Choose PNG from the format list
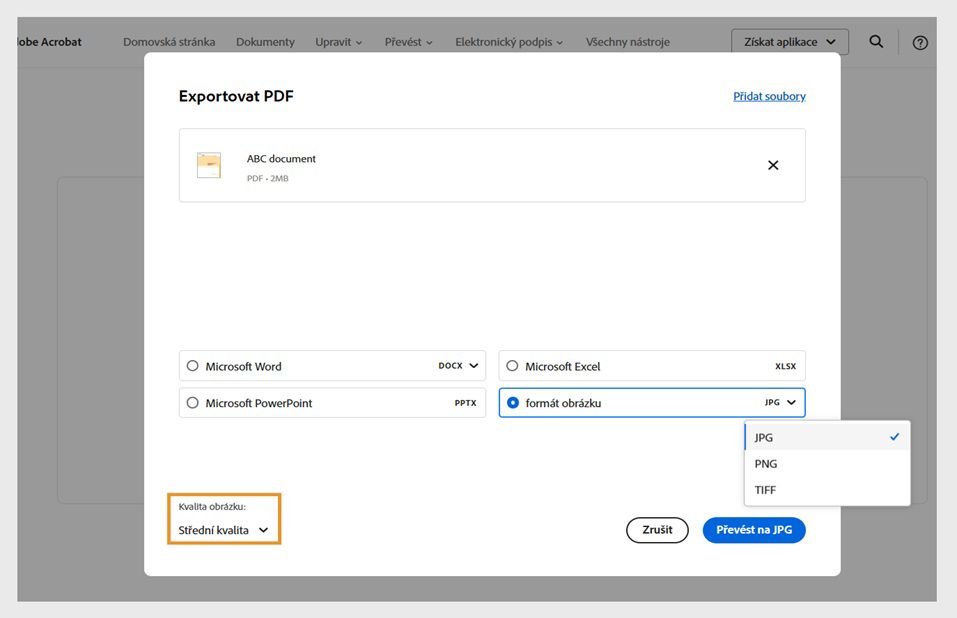This screenshot has width=957, height=618. pos(766,464)
